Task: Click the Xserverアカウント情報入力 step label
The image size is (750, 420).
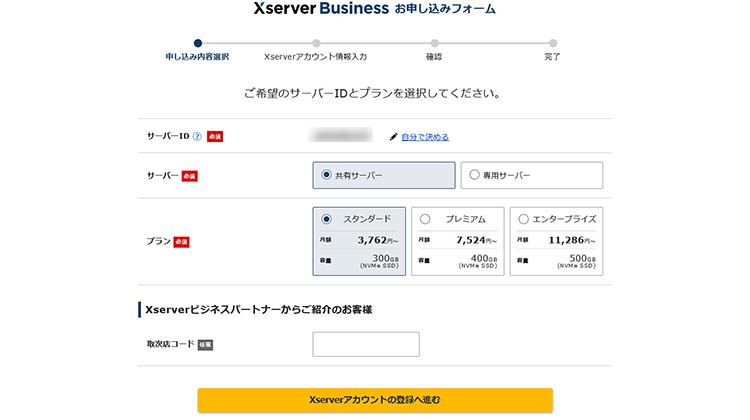Action: [316, 56]
